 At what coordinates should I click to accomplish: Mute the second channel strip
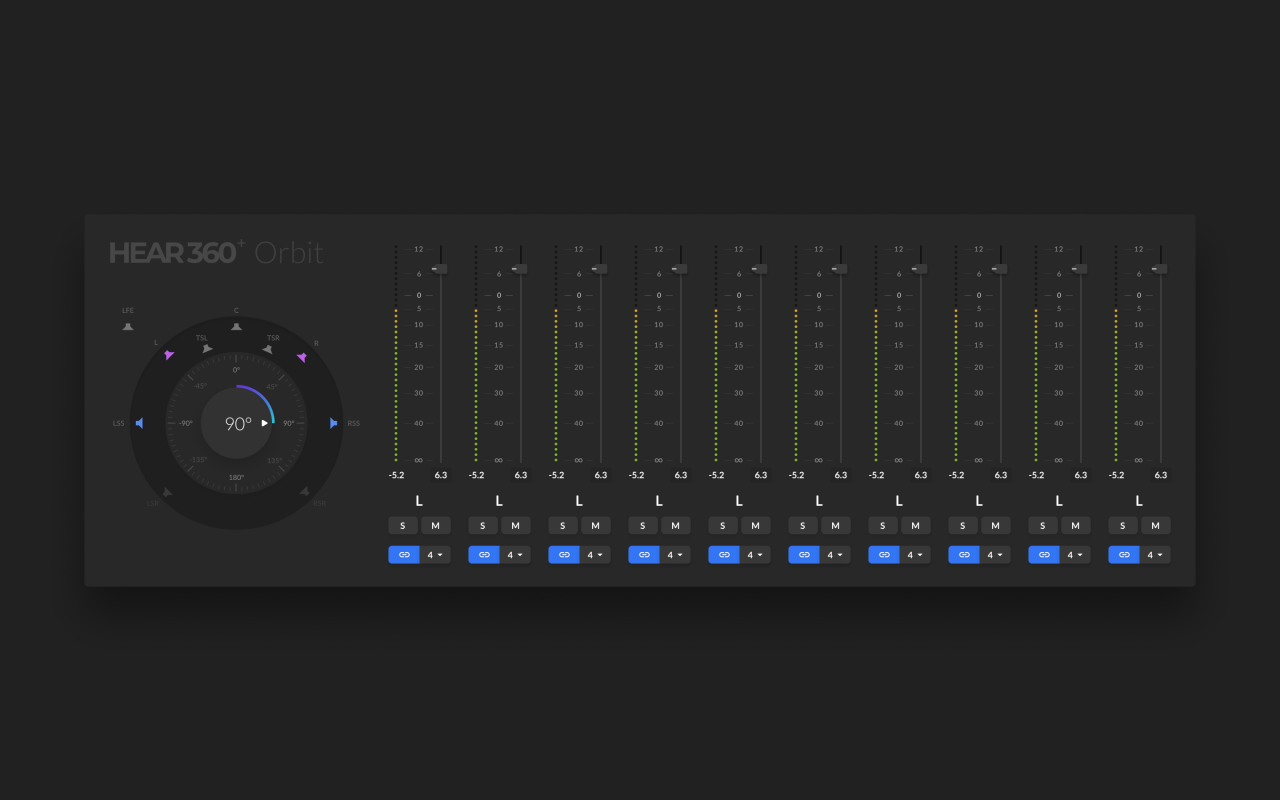pos(516,525)
